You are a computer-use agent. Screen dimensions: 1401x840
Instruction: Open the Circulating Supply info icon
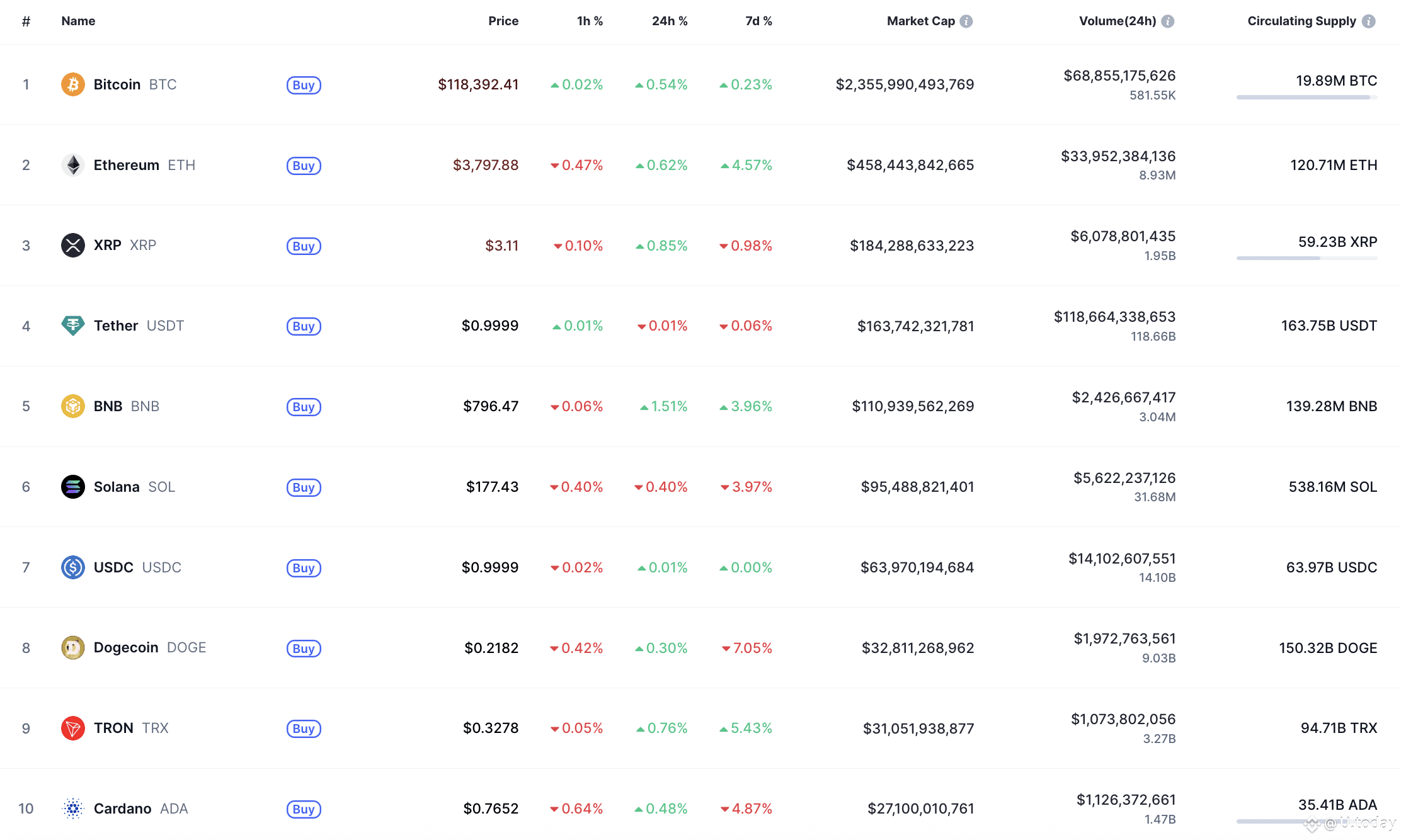click(1369, 21)
